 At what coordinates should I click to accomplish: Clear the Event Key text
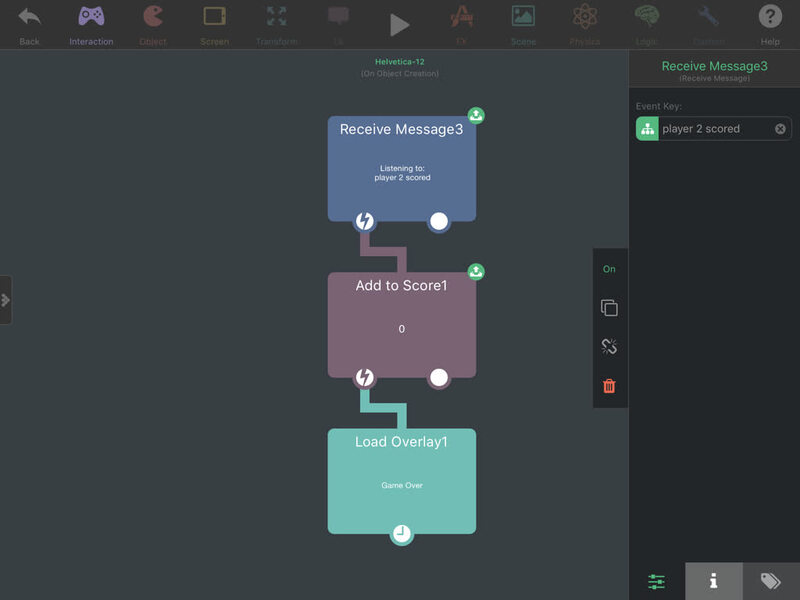point(780,129)
